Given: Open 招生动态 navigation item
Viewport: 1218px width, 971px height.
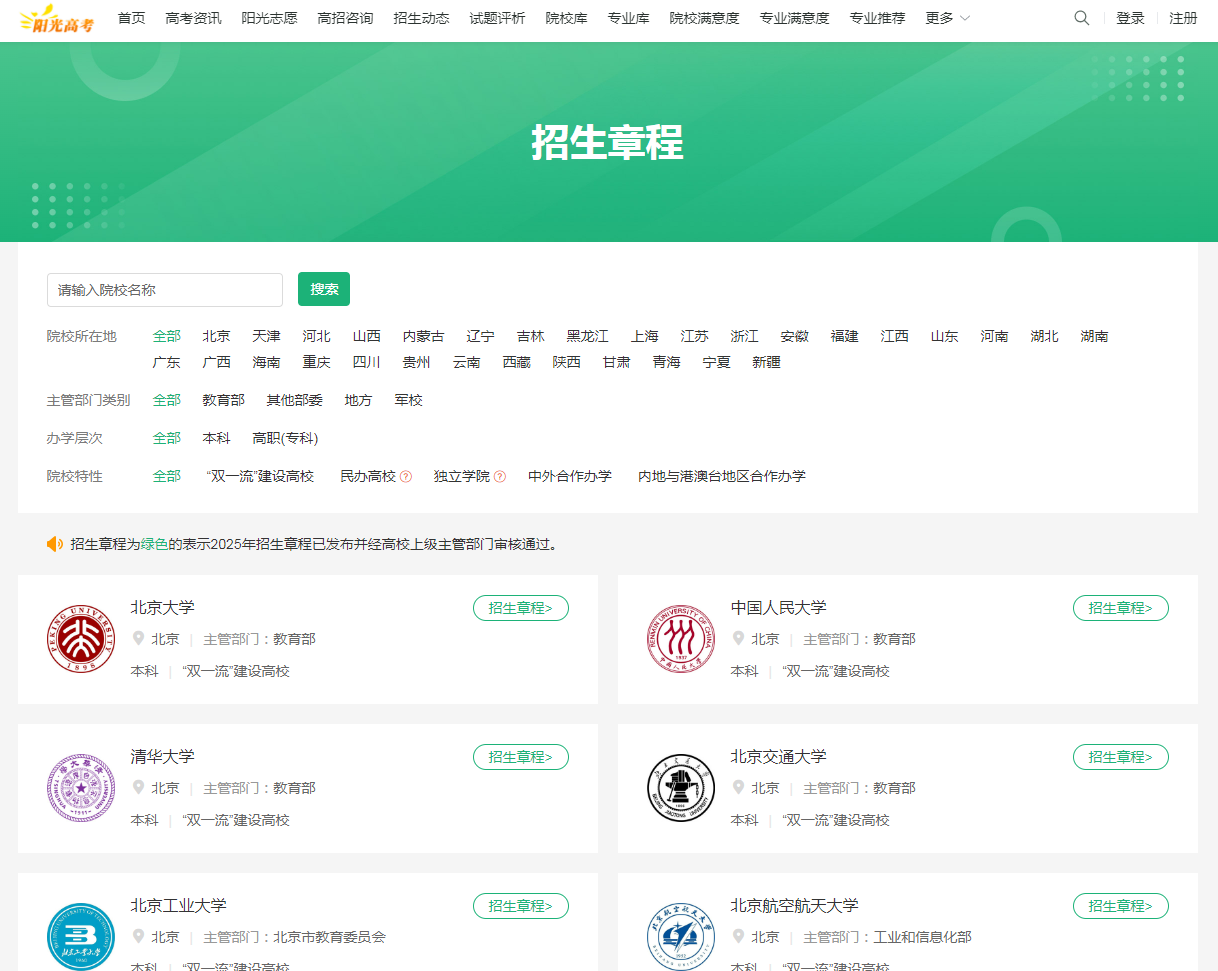Looking at the screenshot, I should coord(421,18).
